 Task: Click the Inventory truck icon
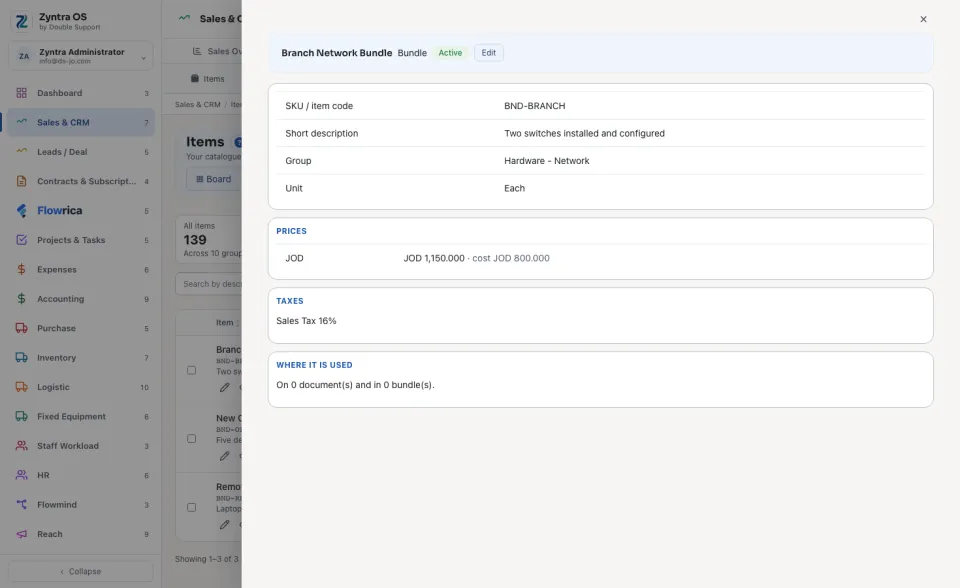[21, 357]
